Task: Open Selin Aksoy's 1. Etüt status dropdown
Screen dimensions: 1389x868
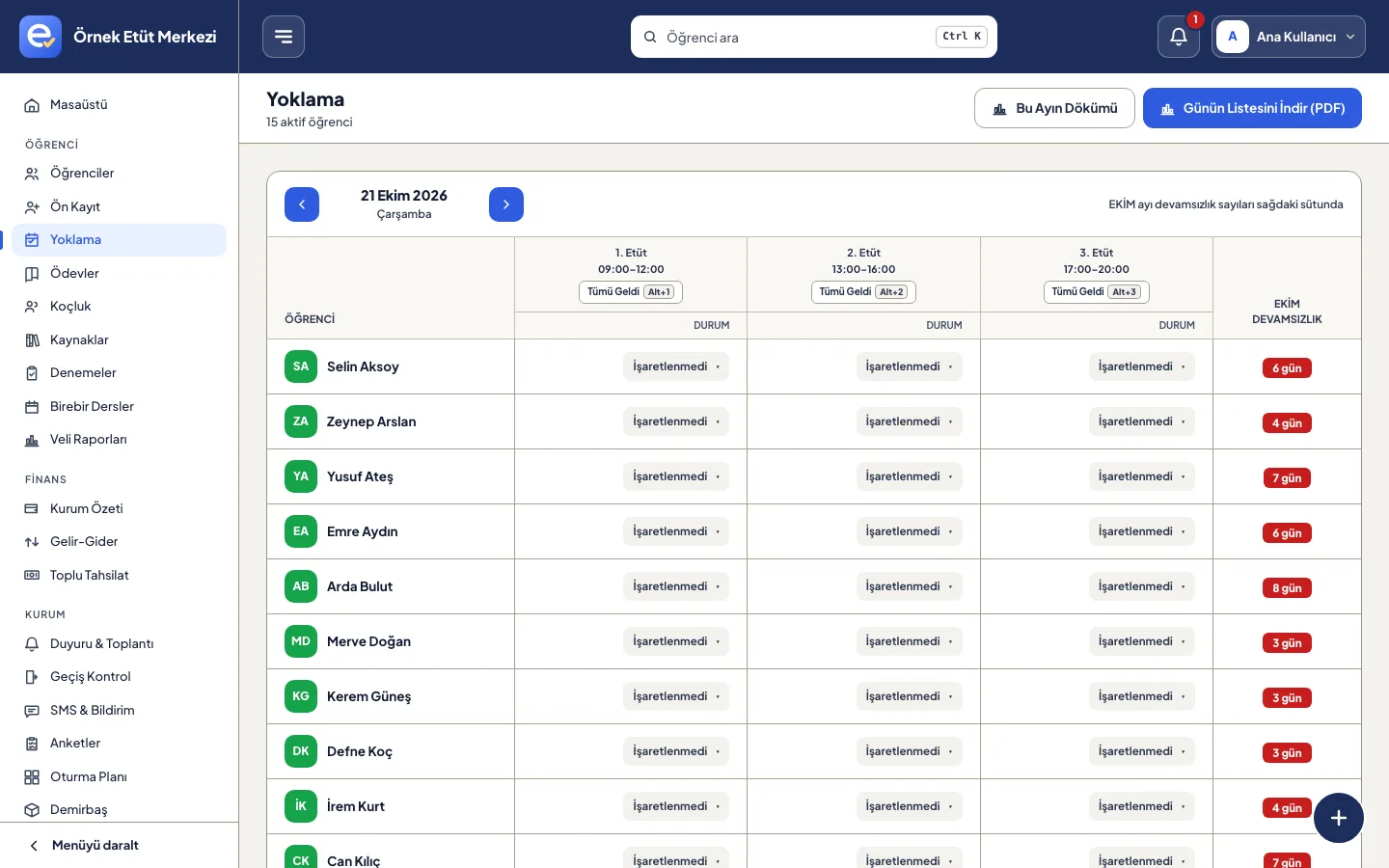Action: point(676,366)
